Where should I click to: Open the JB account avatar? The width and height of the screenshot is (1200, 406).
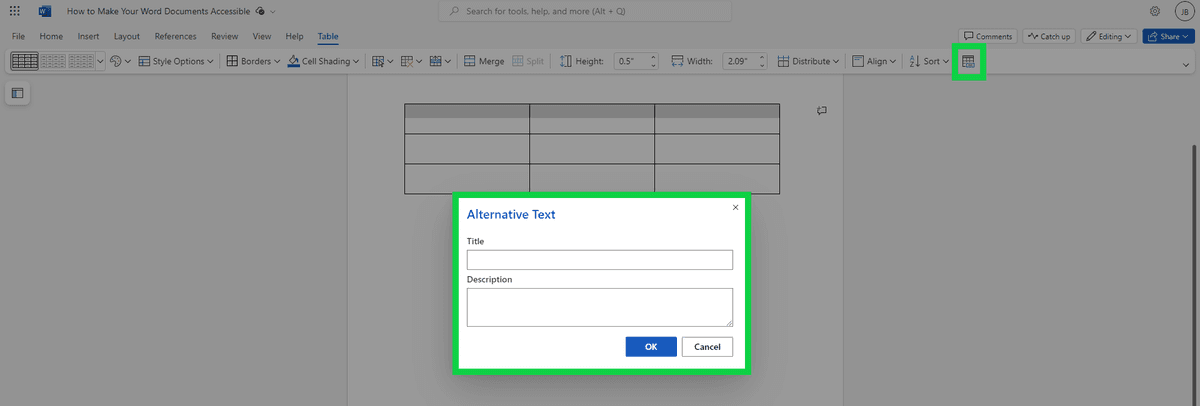point(1184,11)
